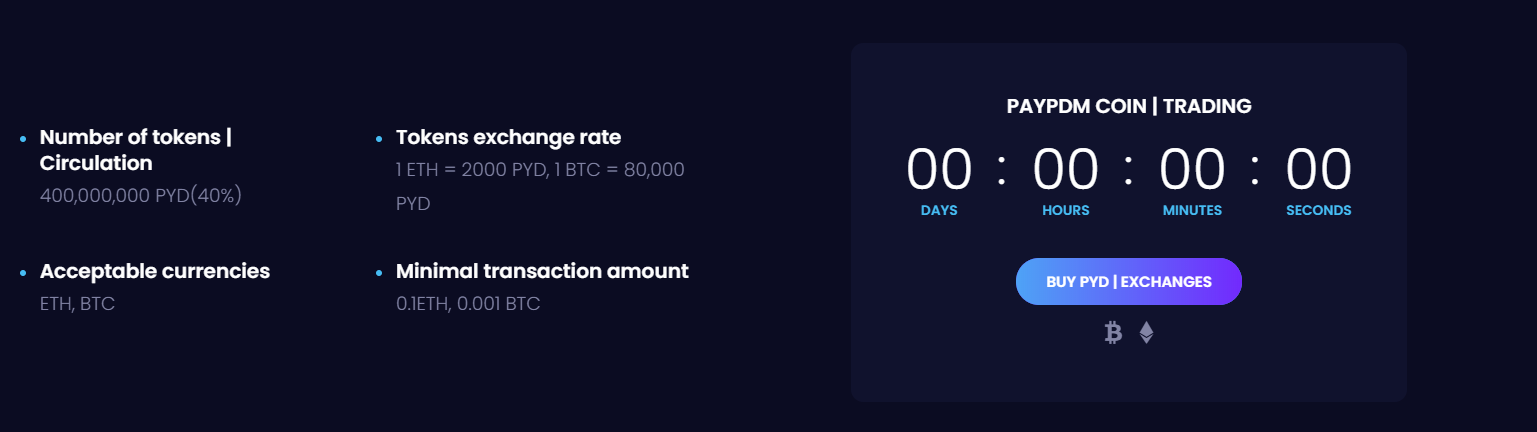Click the seconds counter digits

tap(1319, 170)
